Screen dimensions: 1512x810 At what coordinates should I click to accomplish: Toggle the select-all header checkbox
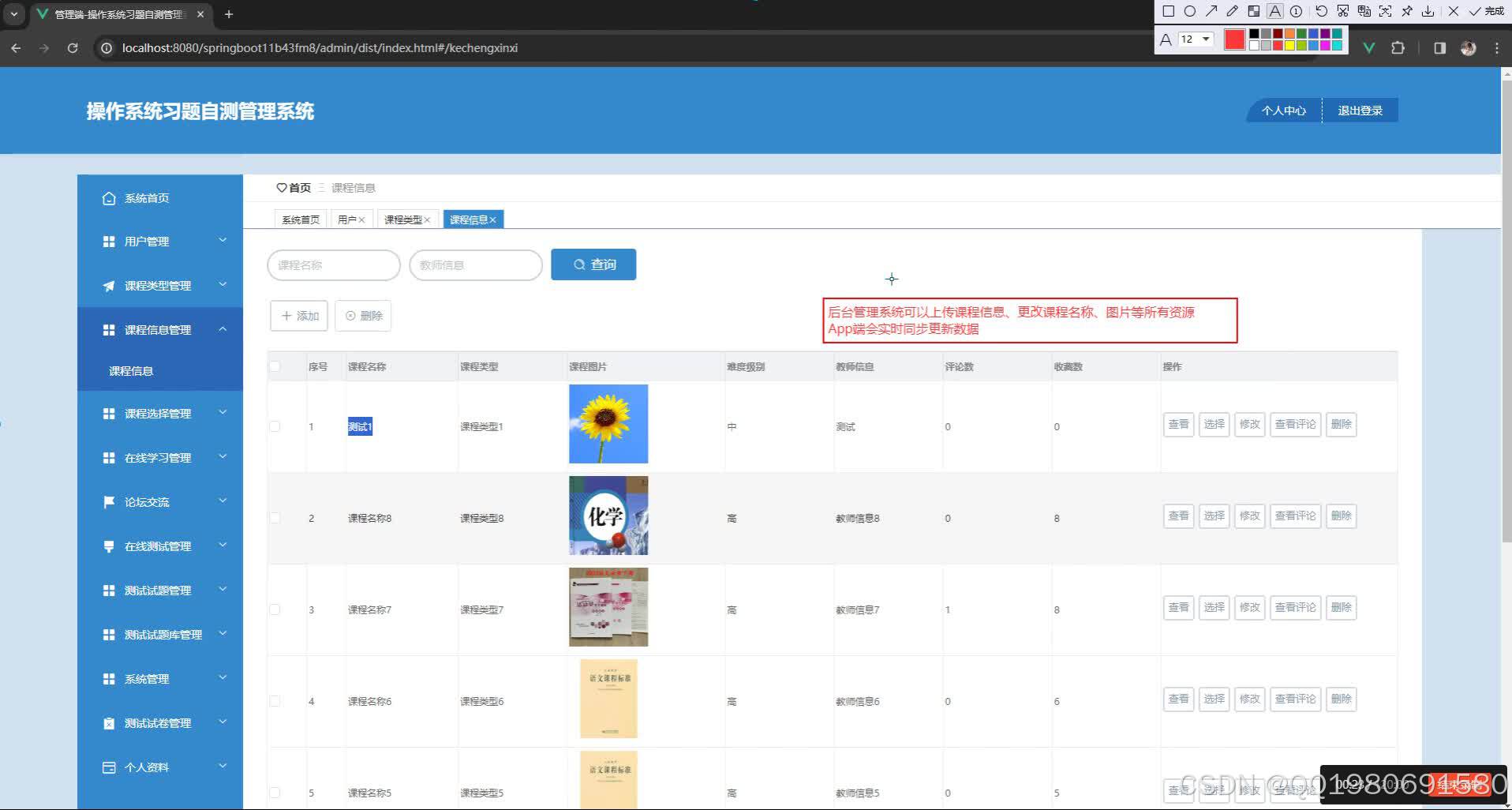coord(275,366)
